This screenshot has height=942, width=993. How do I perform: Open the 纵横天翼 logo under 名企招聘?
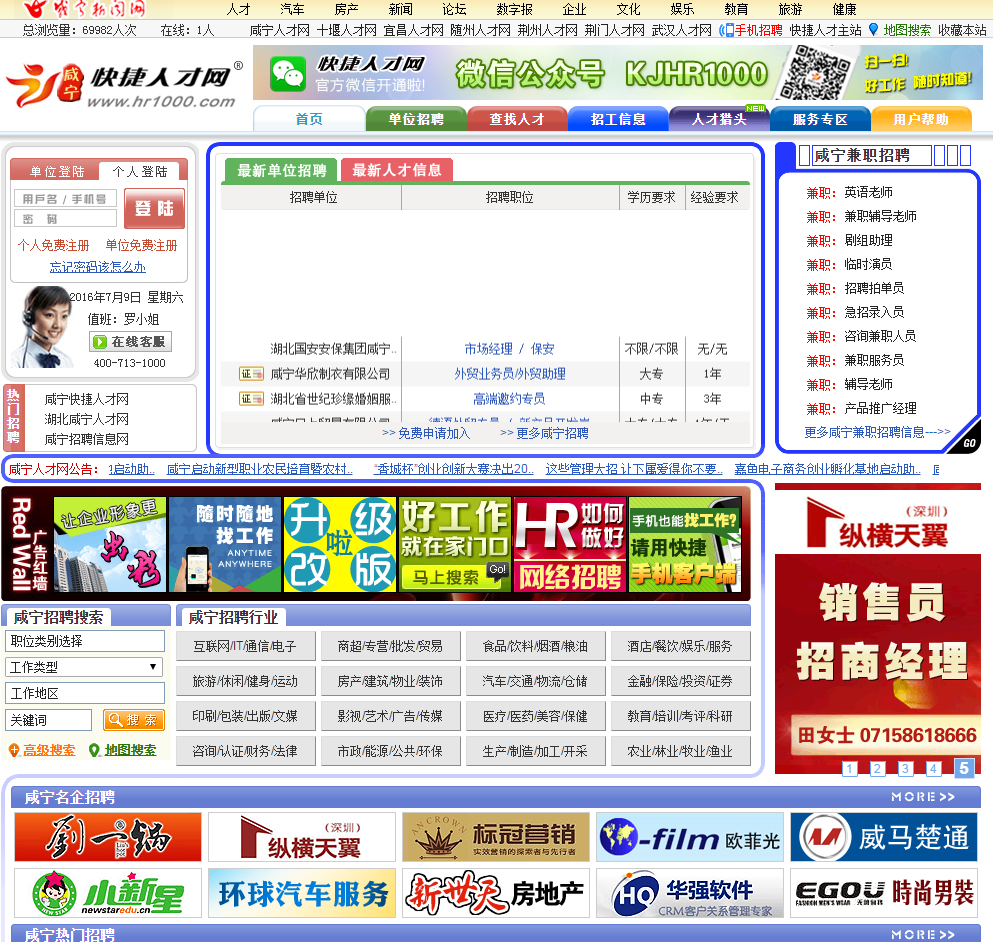(x=301, y=837)
